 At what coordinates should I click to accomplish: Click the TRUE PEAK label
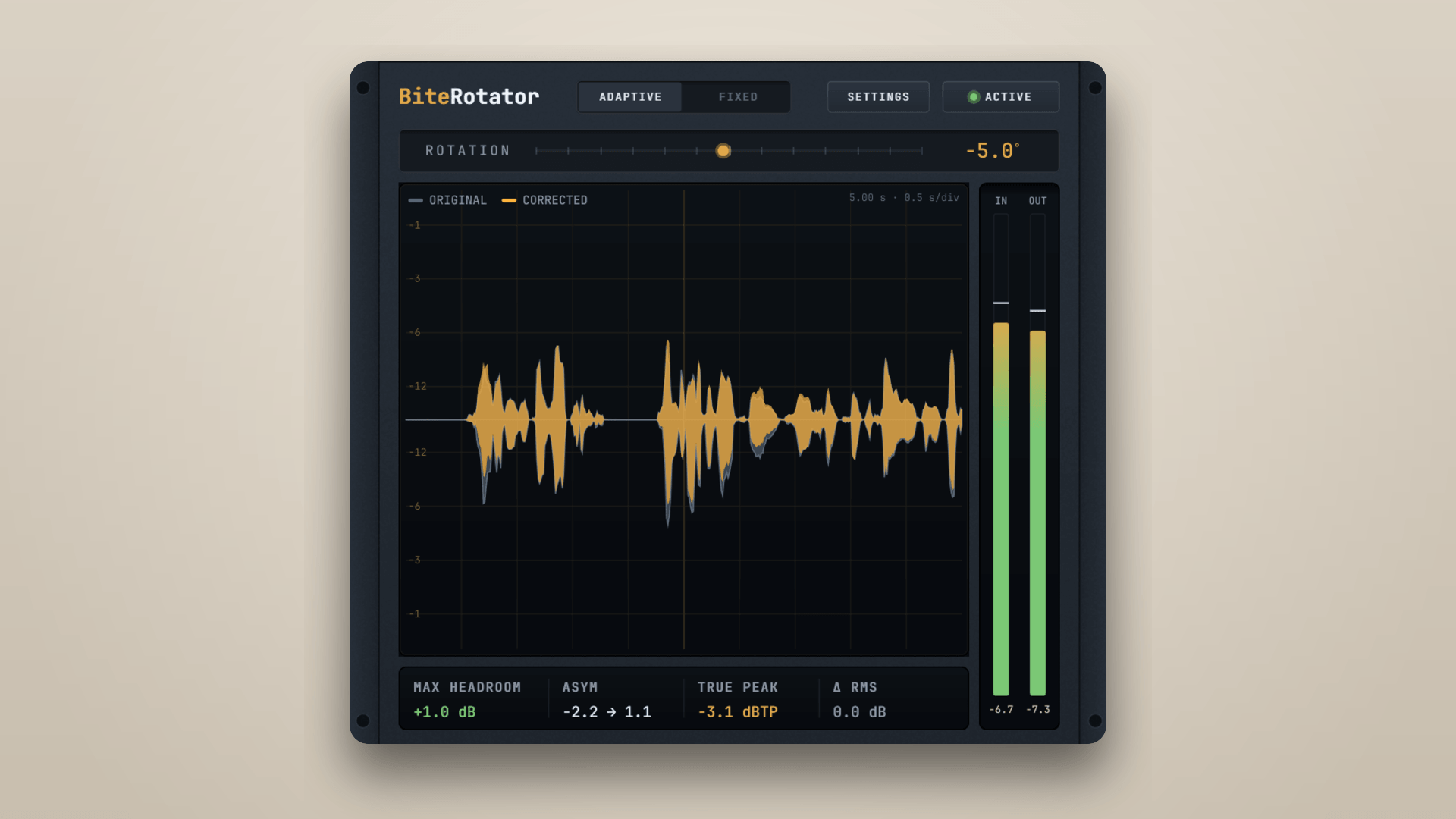pos(738,687)
